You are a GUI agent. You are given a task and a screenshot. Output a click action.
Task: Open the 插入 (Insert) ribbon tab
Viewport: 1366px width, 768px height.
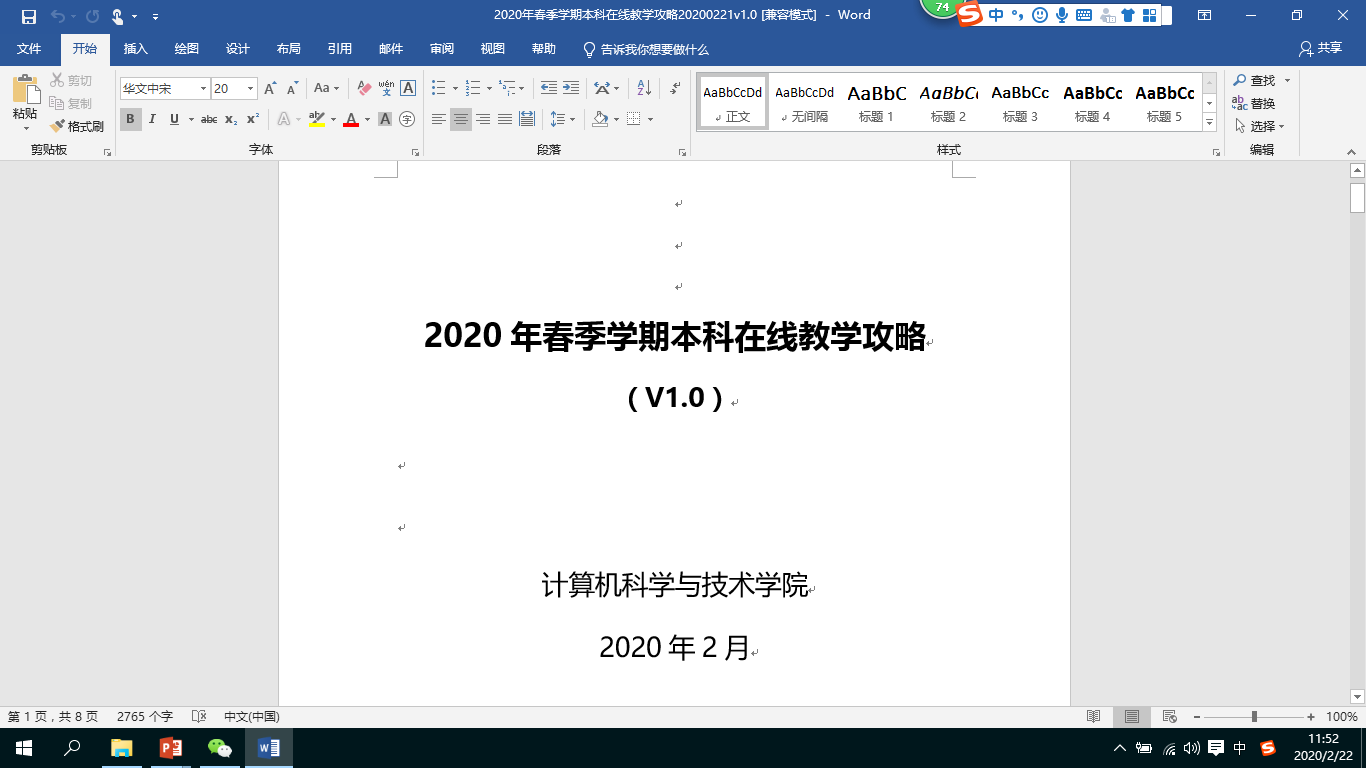point(135,49)
